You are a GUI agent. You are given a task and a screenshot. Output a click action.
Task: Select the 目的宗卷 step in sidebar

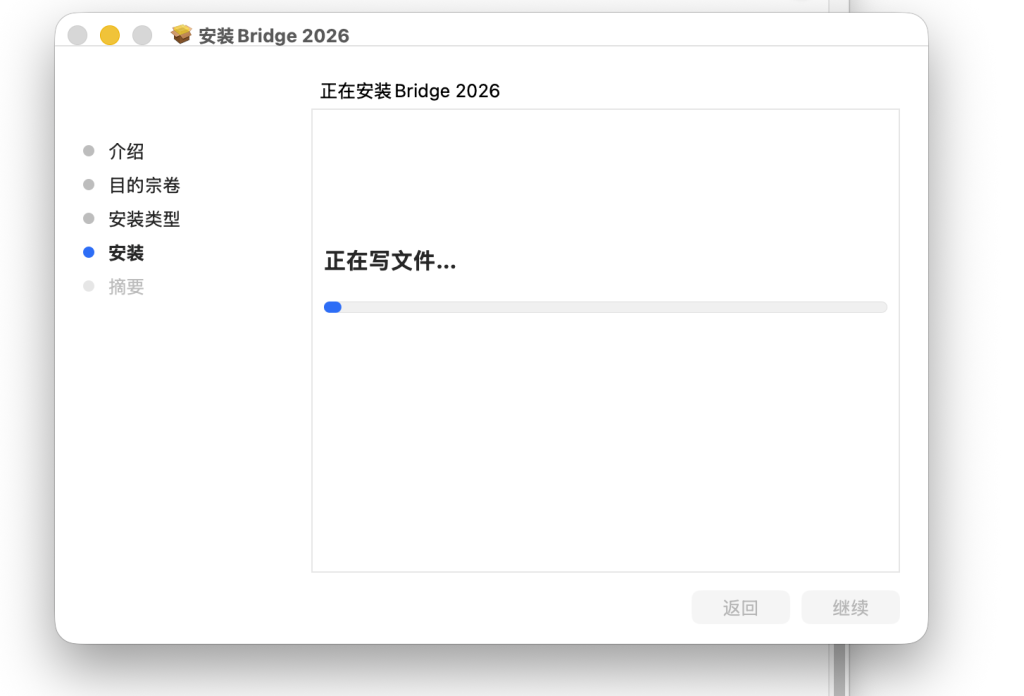tap(145, 185)
